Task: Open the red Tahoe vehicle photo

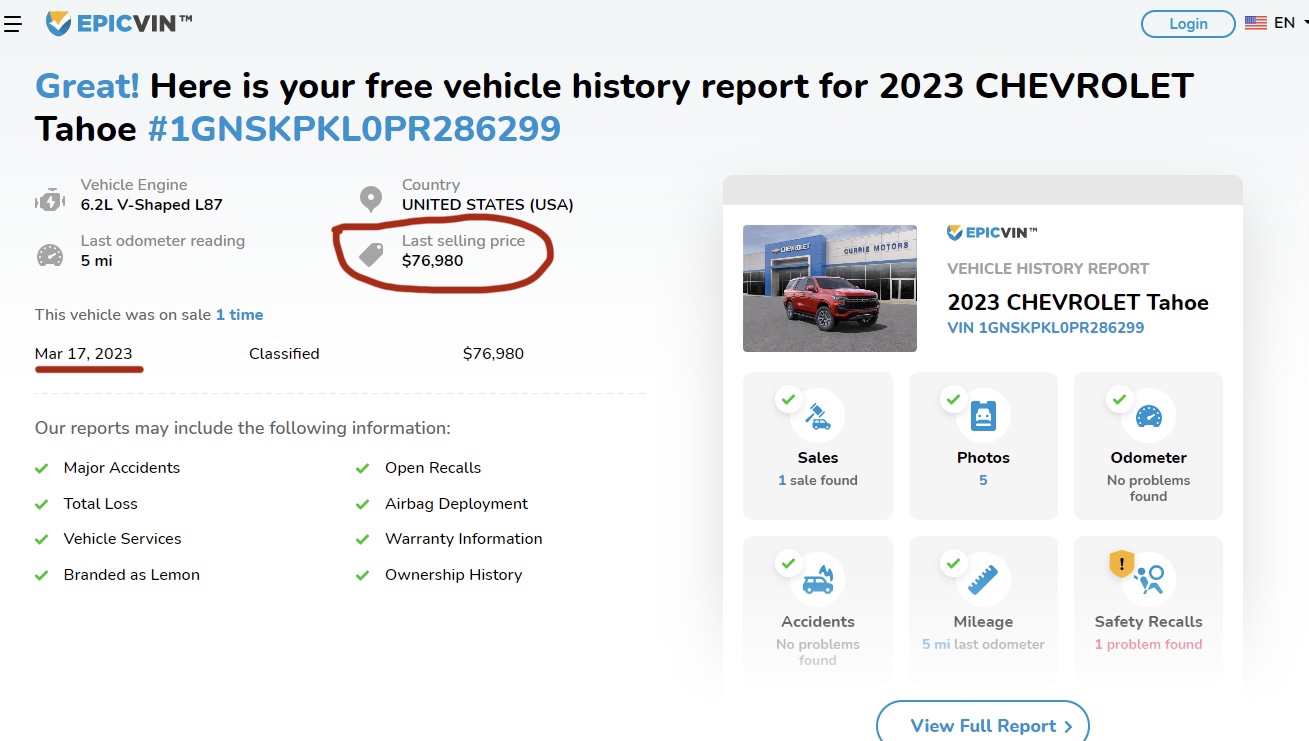Action: [x=830, y=288]
